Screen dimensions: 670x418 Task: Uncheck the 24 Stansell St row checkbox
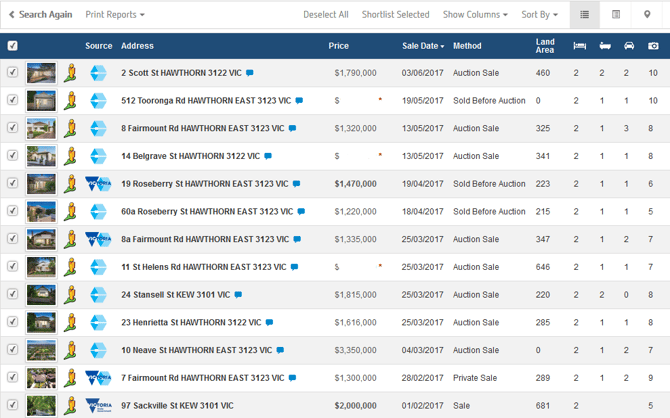[12, 294]
